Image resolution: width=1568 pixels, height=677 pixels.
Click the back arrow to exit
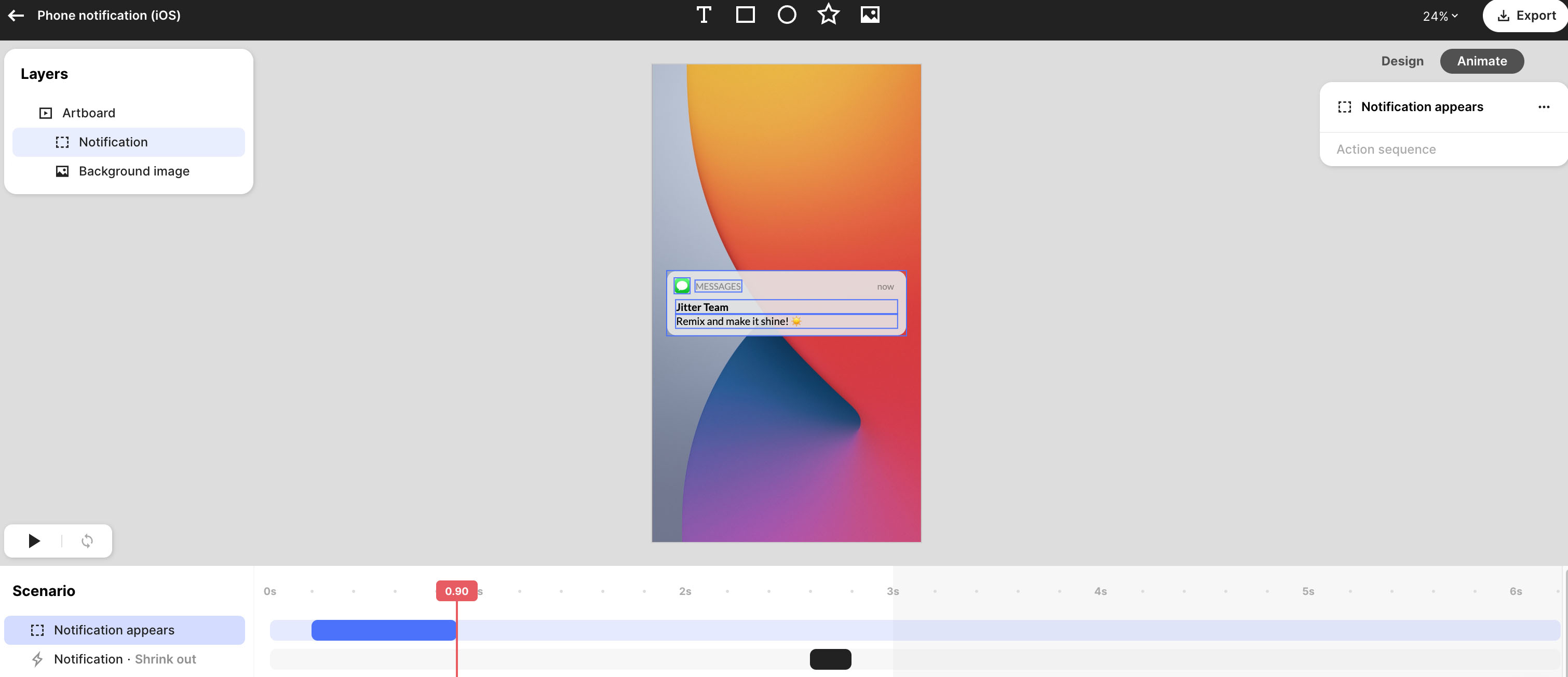coord(17,16)
